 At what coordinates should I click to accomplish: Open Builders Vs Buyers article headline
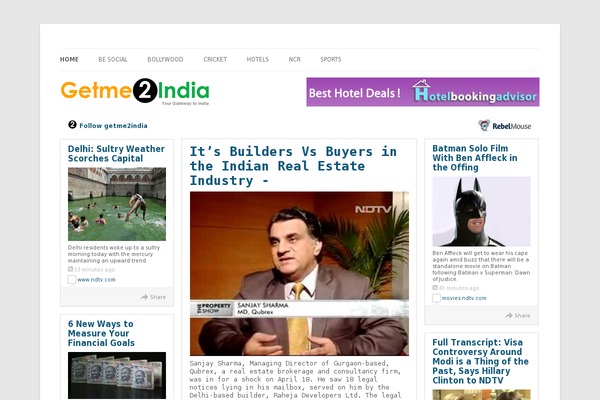point(293,166)
